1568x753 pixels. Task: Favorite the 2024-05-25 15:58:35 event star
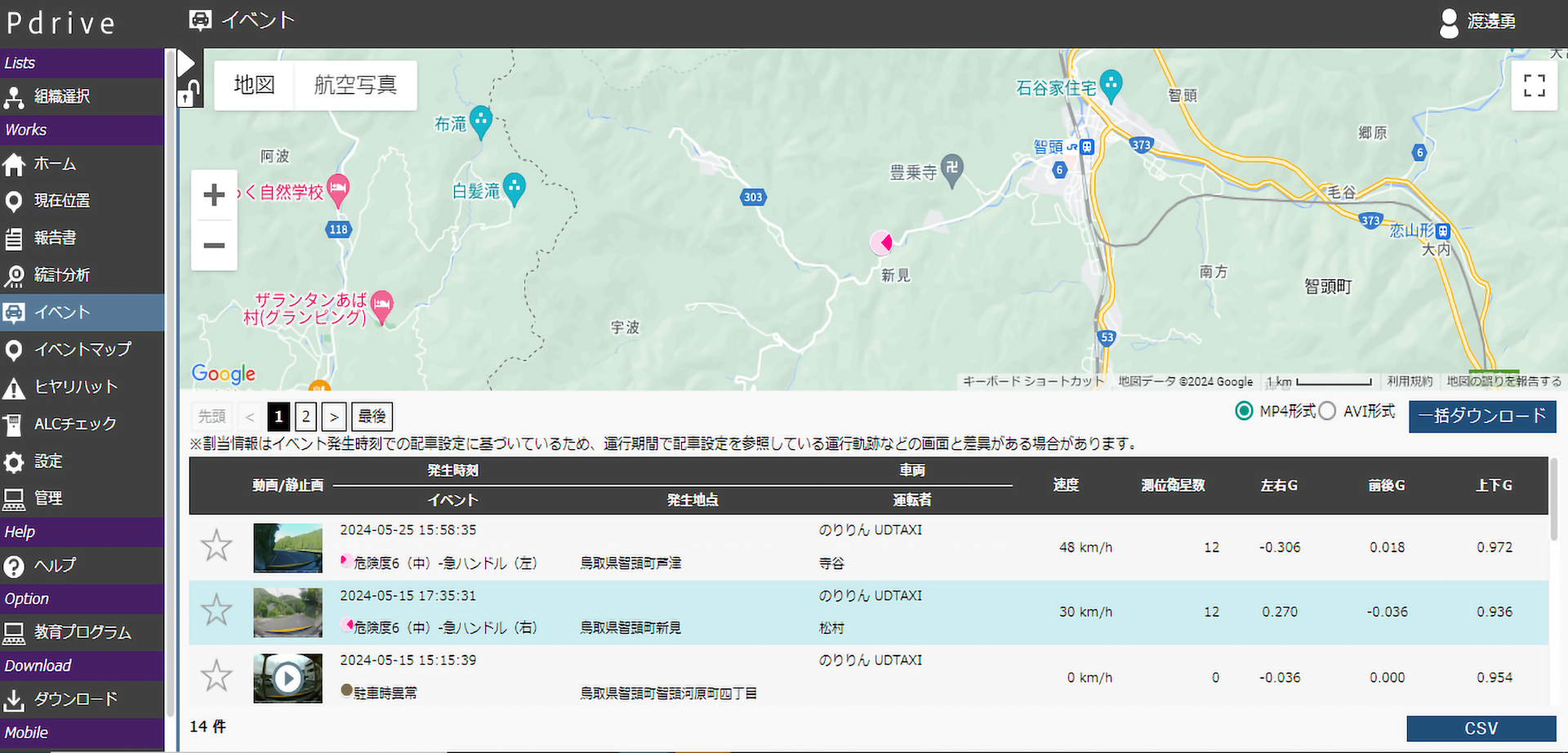coord(216,546)
